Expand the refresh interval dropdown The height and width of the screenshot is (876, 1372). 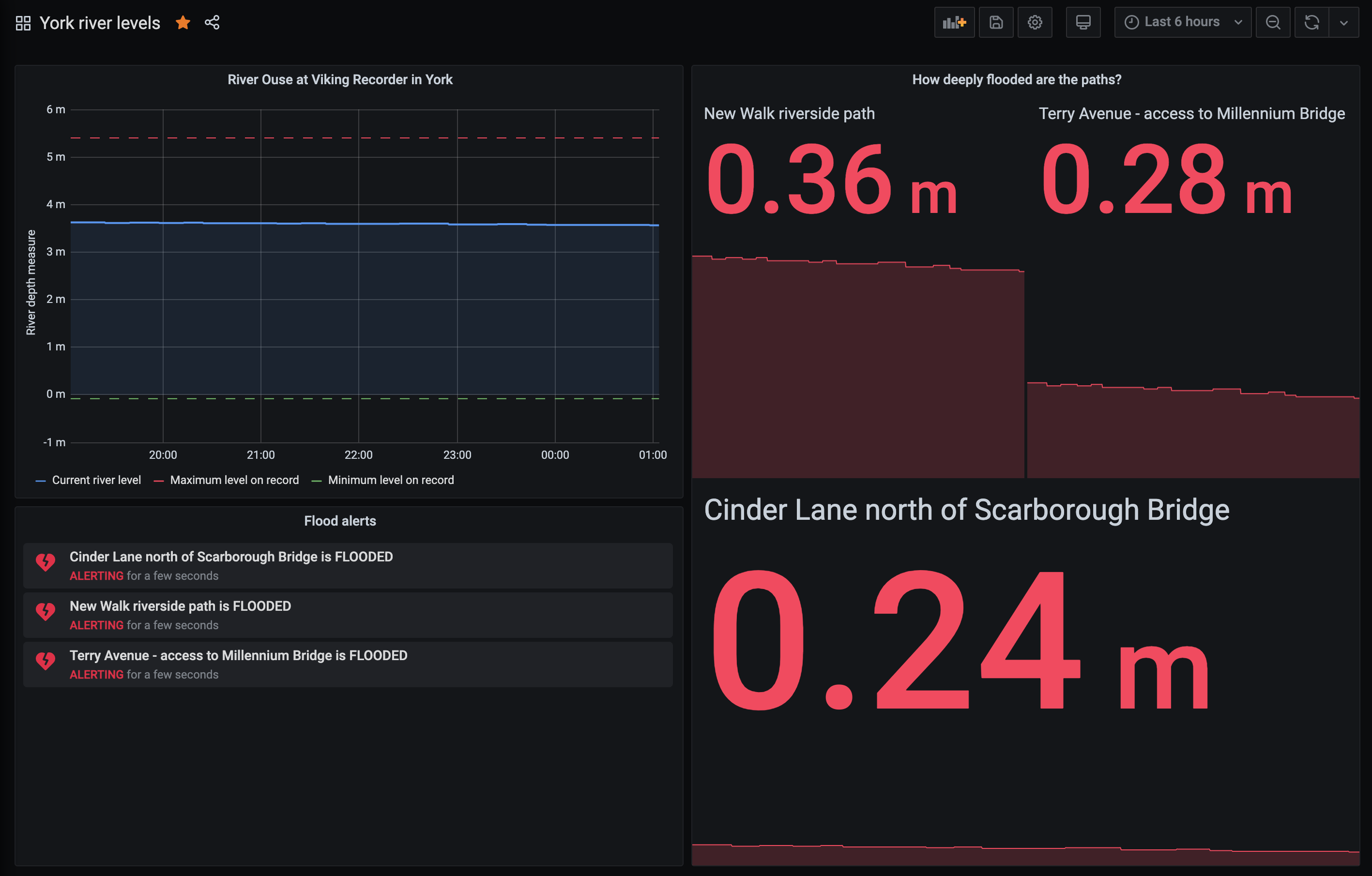1343,22
